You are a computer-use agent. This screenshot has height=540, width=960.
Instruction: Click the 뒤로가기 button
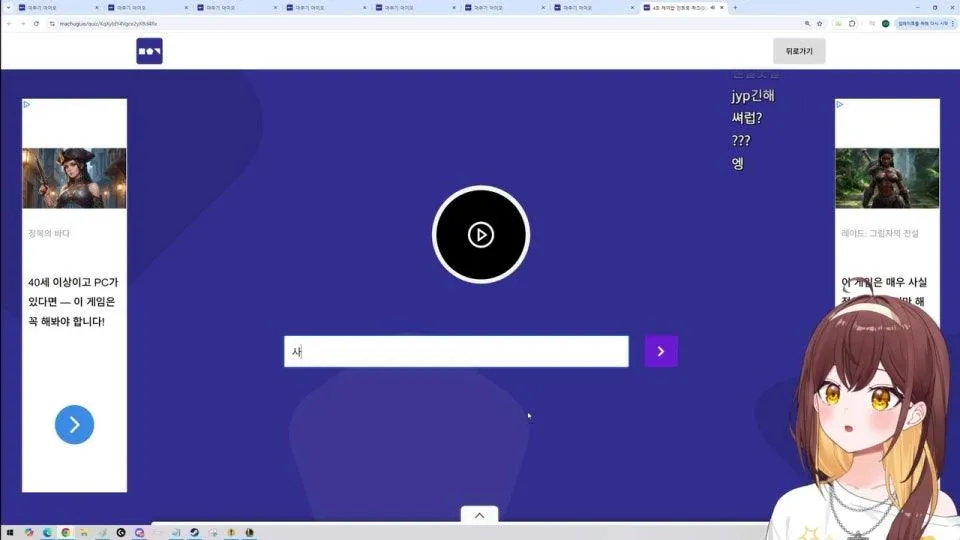click(799, 51)
